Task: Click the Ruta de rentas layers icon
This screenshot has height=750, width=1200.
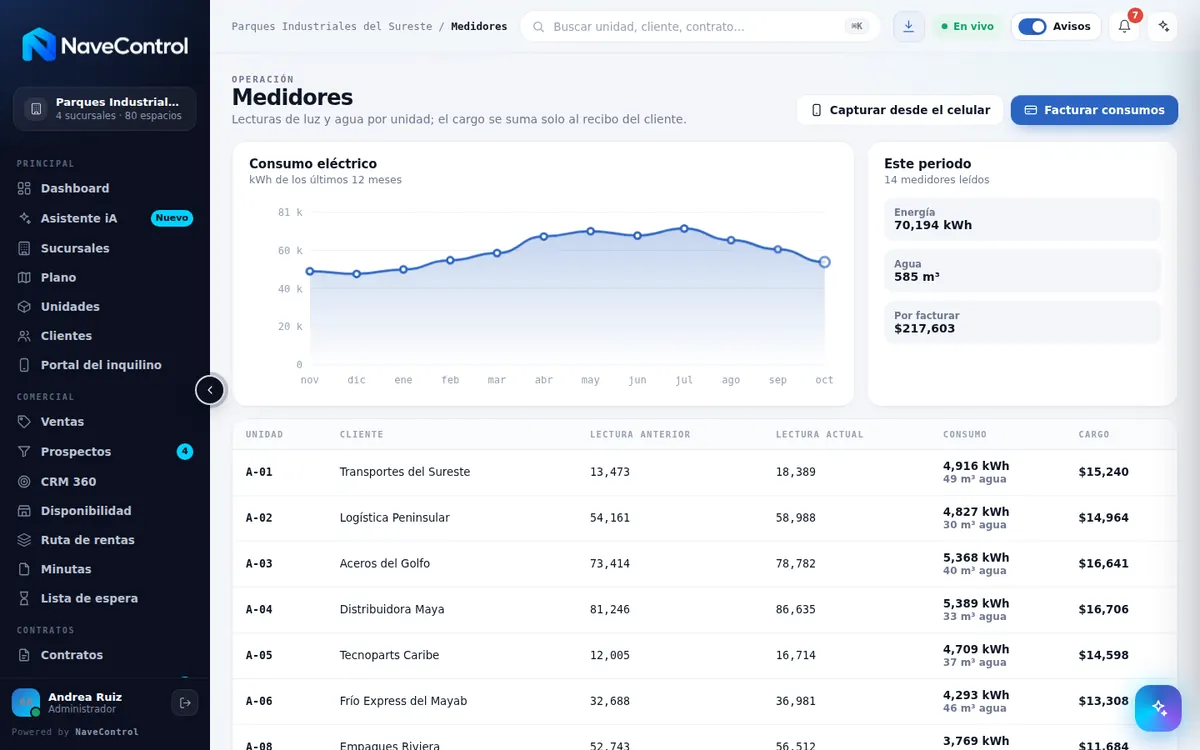Action: 25,540
